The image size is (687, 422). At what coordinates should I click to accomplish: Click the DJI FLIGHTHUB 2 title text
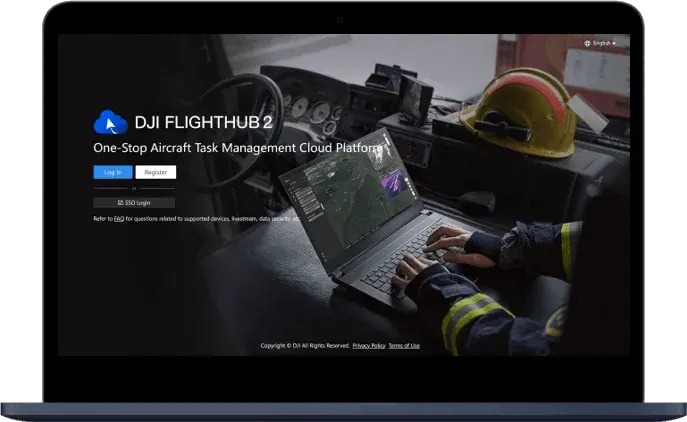(x=203, y=123)
